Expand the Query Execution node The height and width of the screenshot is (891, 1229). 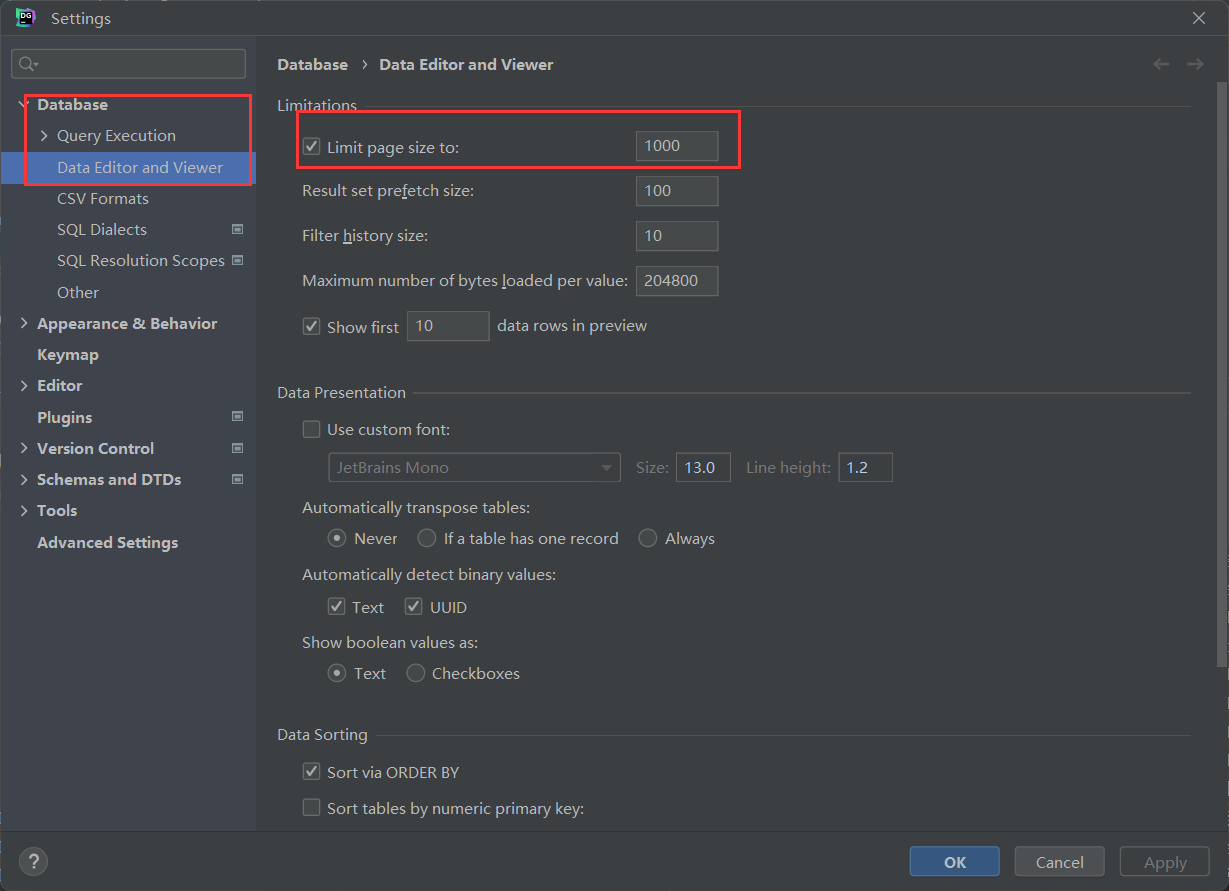[44, 135]
